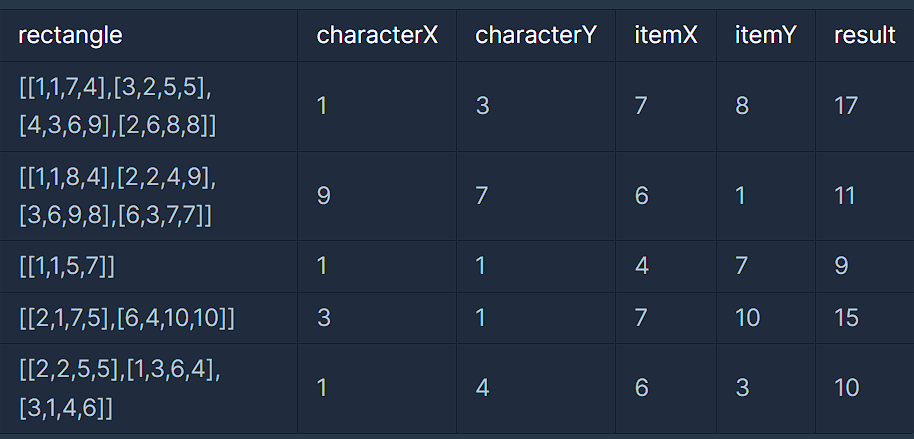
Task: Select the rectangle cell starting with [[1,1,7,4]
Action: [x=149, y=107]
